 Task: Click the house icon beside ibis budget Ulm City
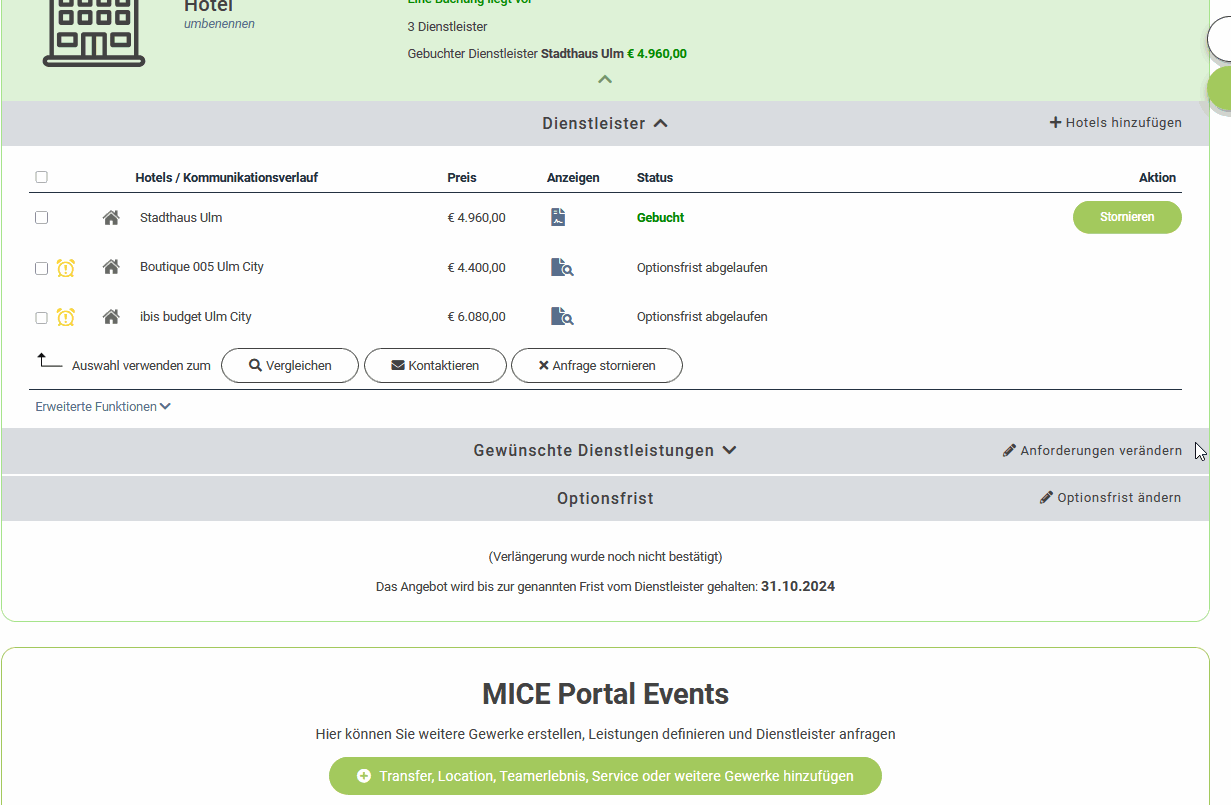click(x=111, y=317)
